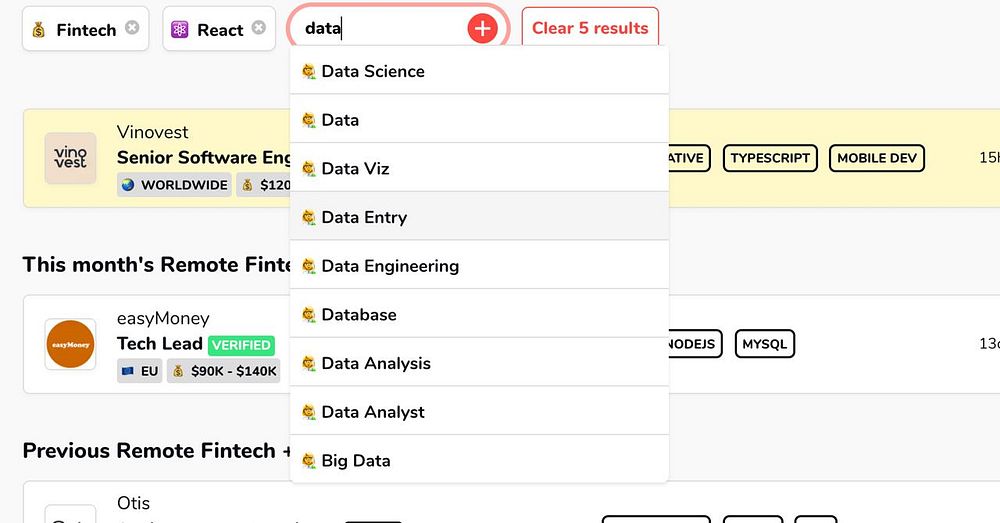This screenshot has height=523, width=1000.
Task: Choose the Big Data suggestion
Action: tap(356, 461)
